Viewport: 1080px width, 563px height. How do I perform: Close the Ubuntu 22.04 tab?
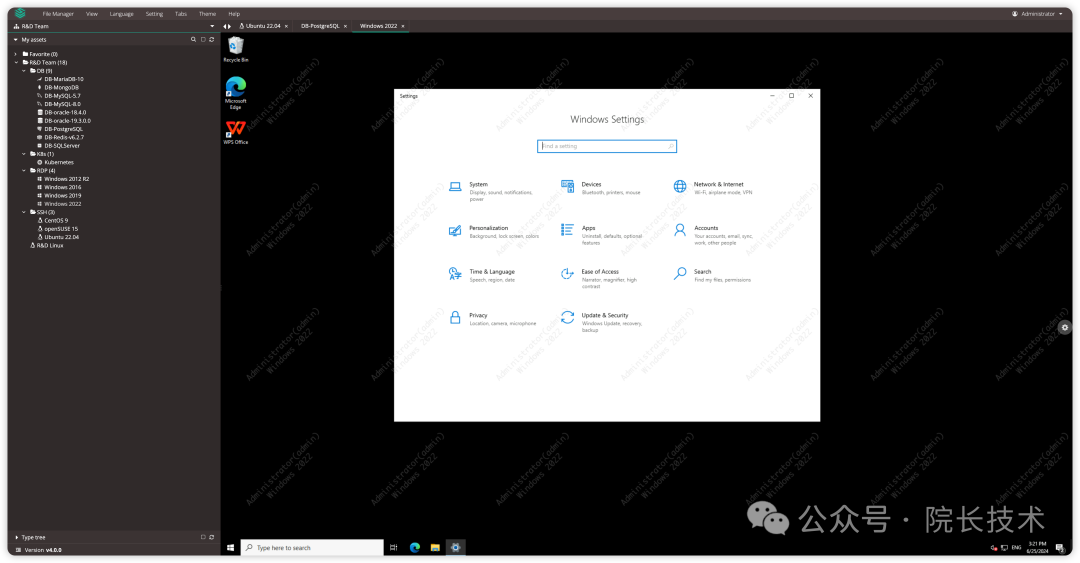(286, 26)
